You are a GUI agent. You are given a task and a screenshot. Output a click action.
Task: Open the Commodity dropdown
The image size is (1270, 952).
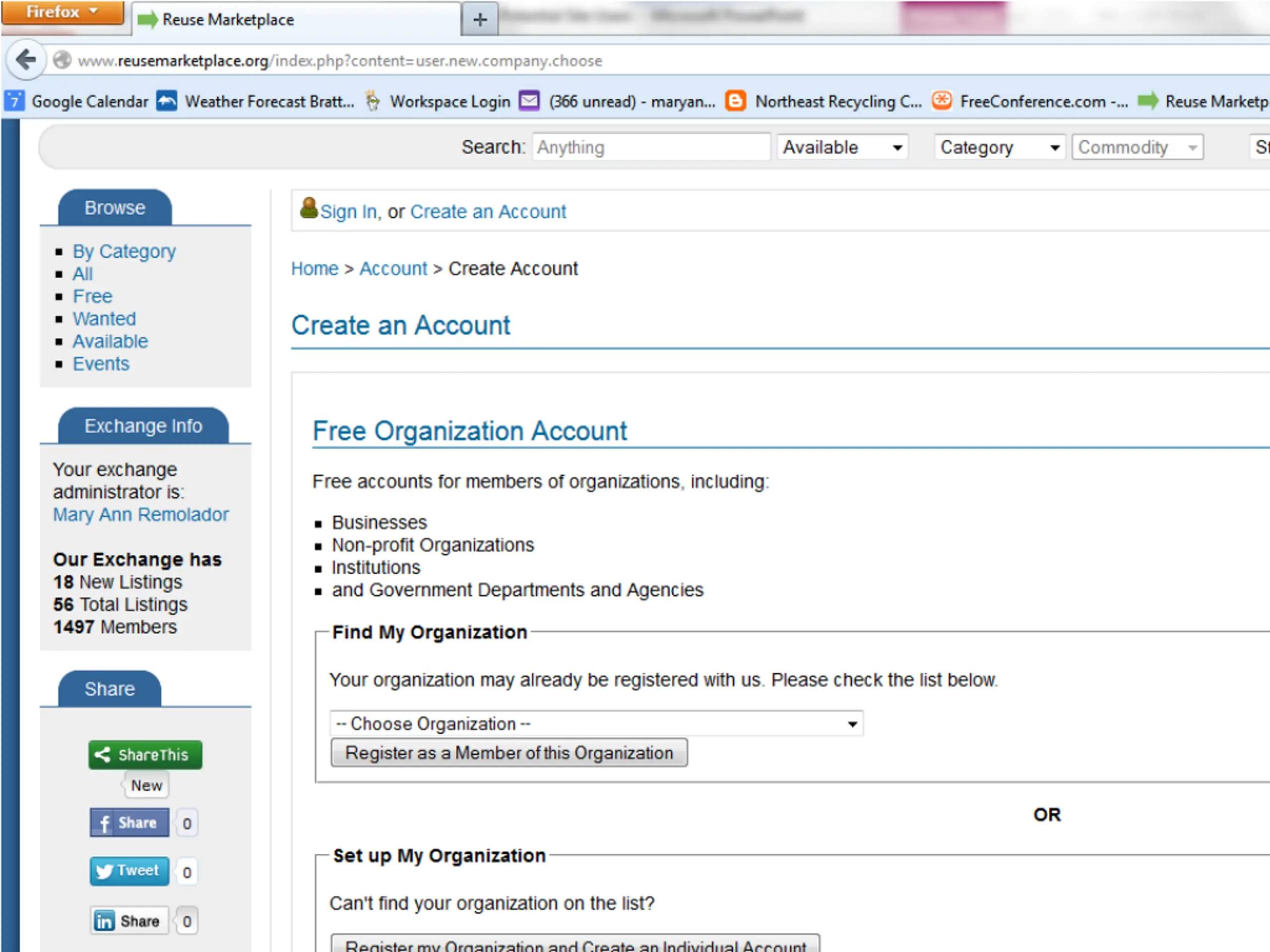pos(1138,147)
